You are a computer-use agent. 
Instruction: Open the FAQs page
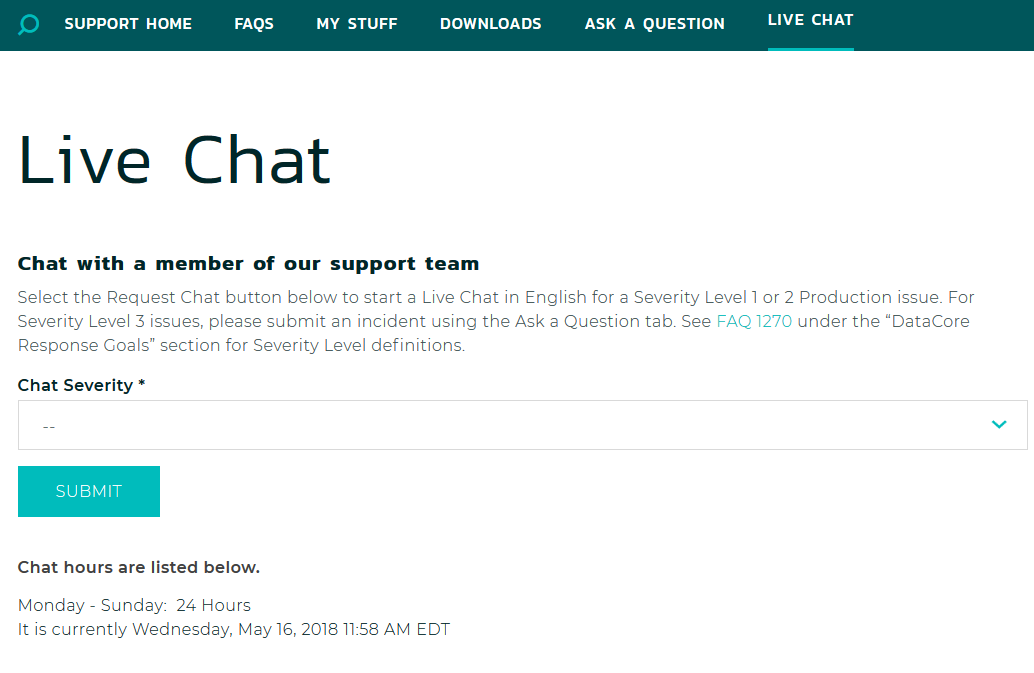[x=254, y=24]
